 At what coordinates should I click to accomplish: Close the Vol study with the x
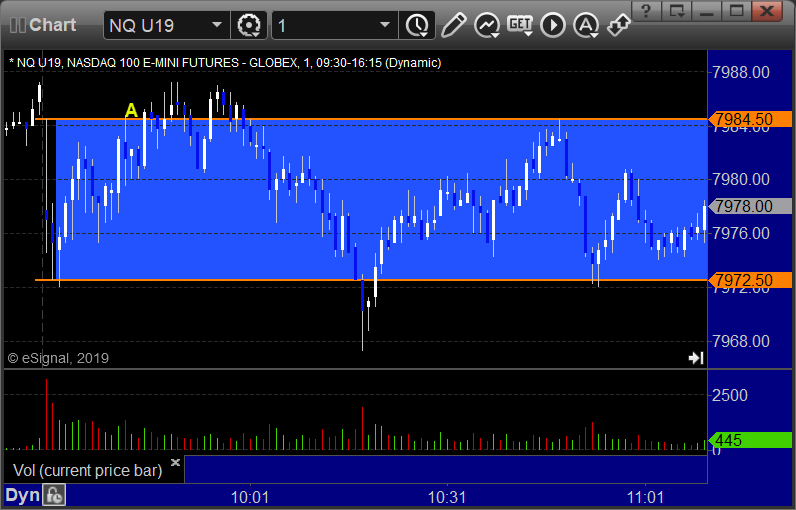pyautogui.click(x=175, y=462)
